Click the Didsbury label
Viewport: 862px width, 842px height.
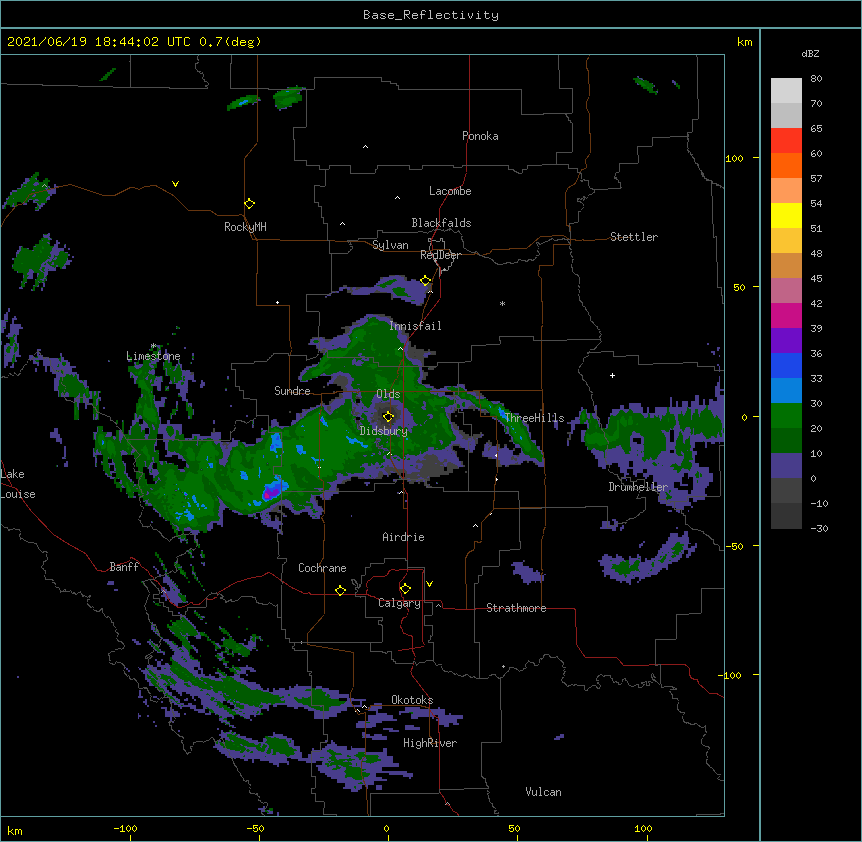click(384, 431)
